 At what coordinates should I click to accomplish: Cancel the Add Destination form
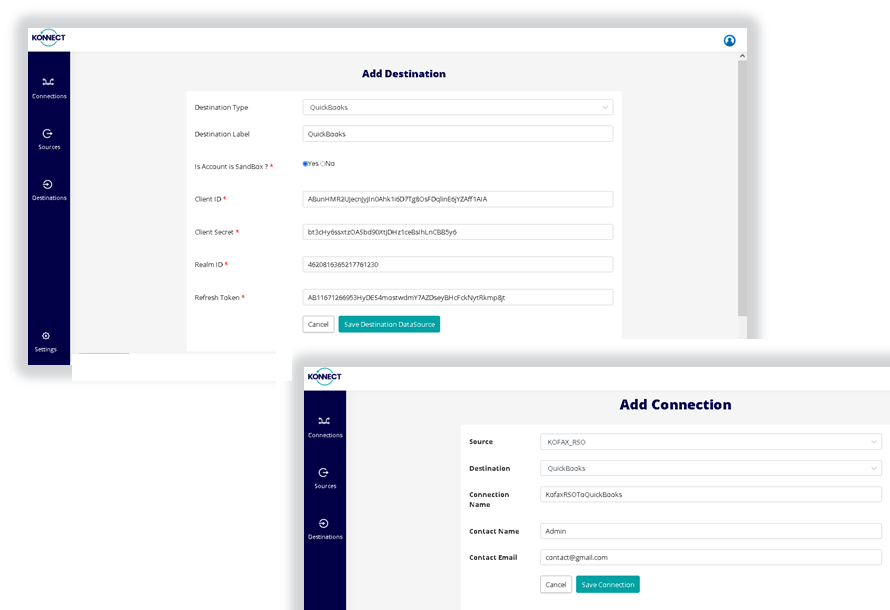click(318, 324)
